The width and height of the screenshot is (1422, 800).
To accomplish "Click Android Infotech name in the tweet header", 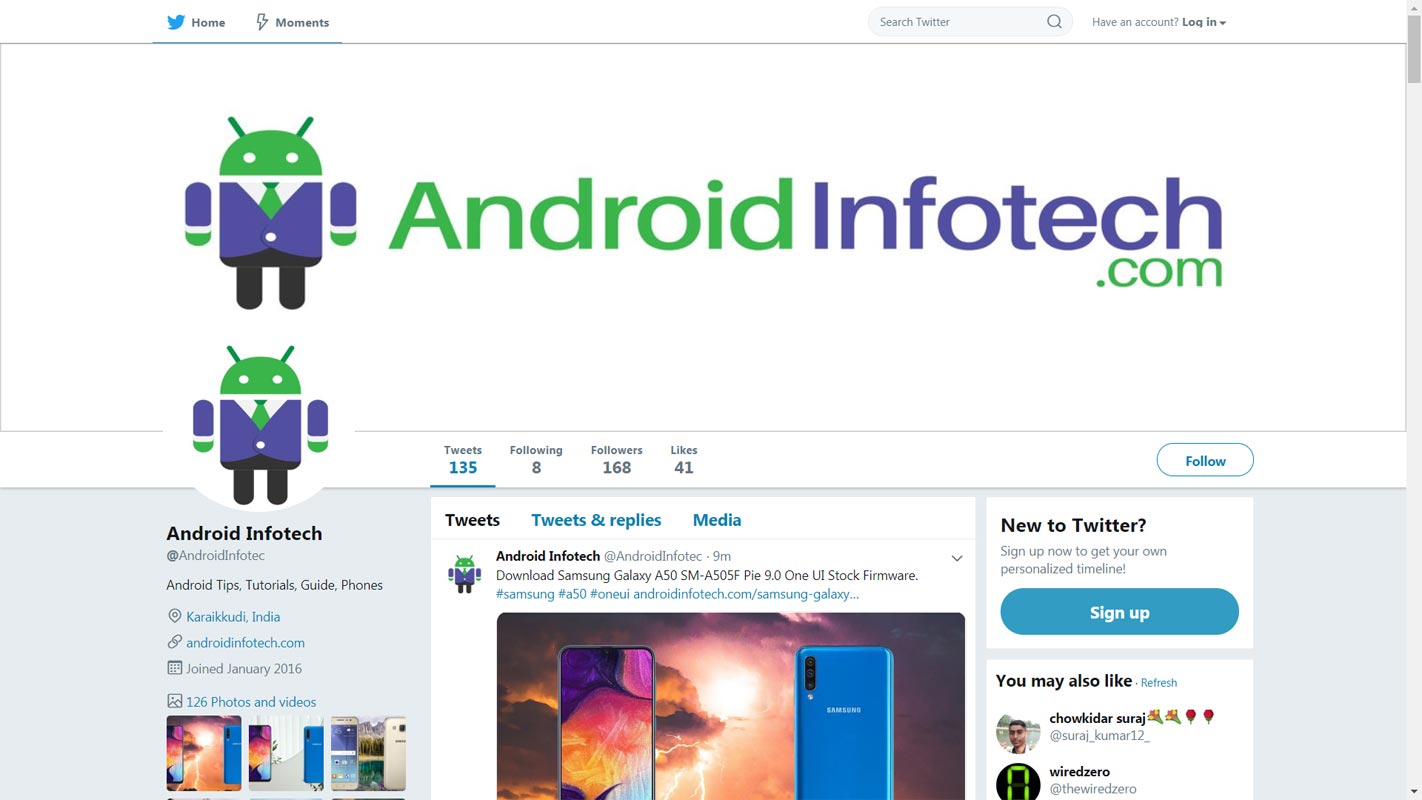I will pyautogui.click(x=548, y=556).
